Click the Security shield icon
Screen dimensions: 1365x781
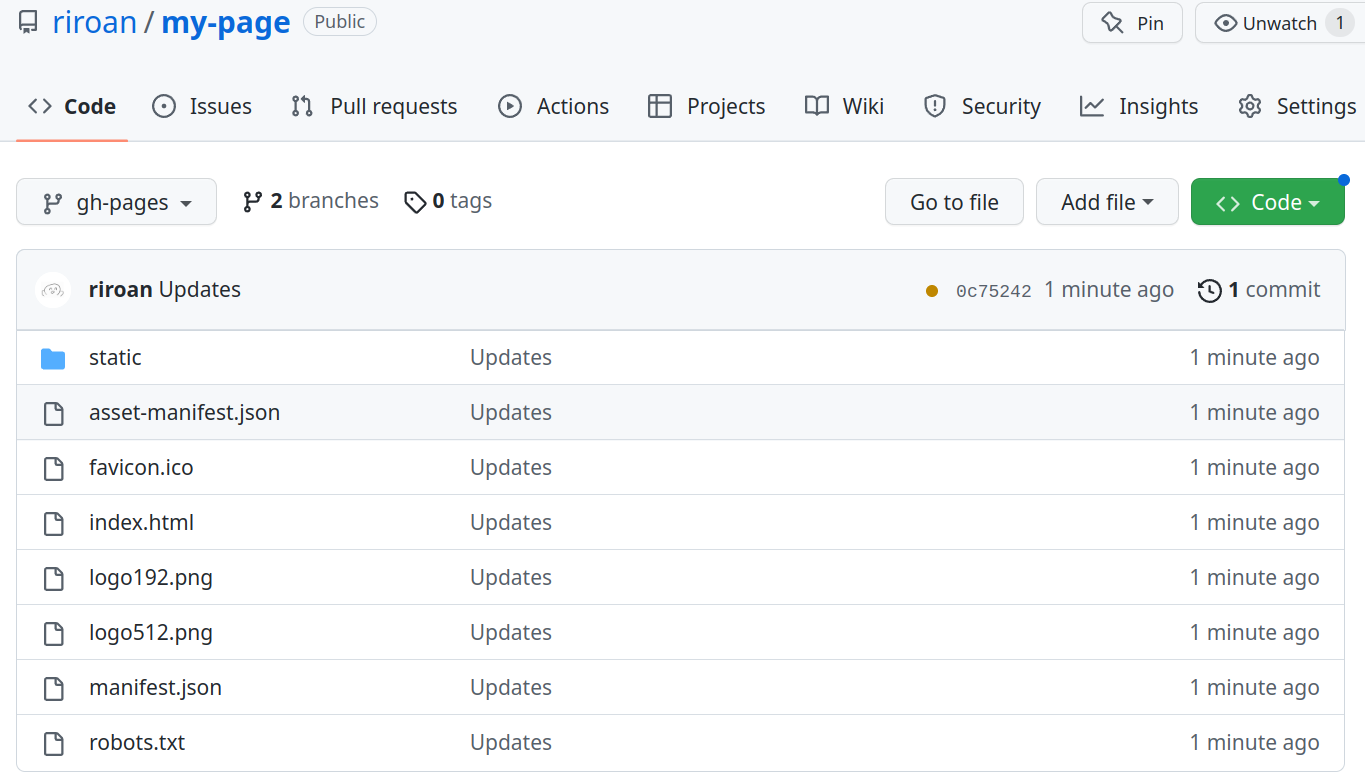pyautogui.click(x=935, y=106)
